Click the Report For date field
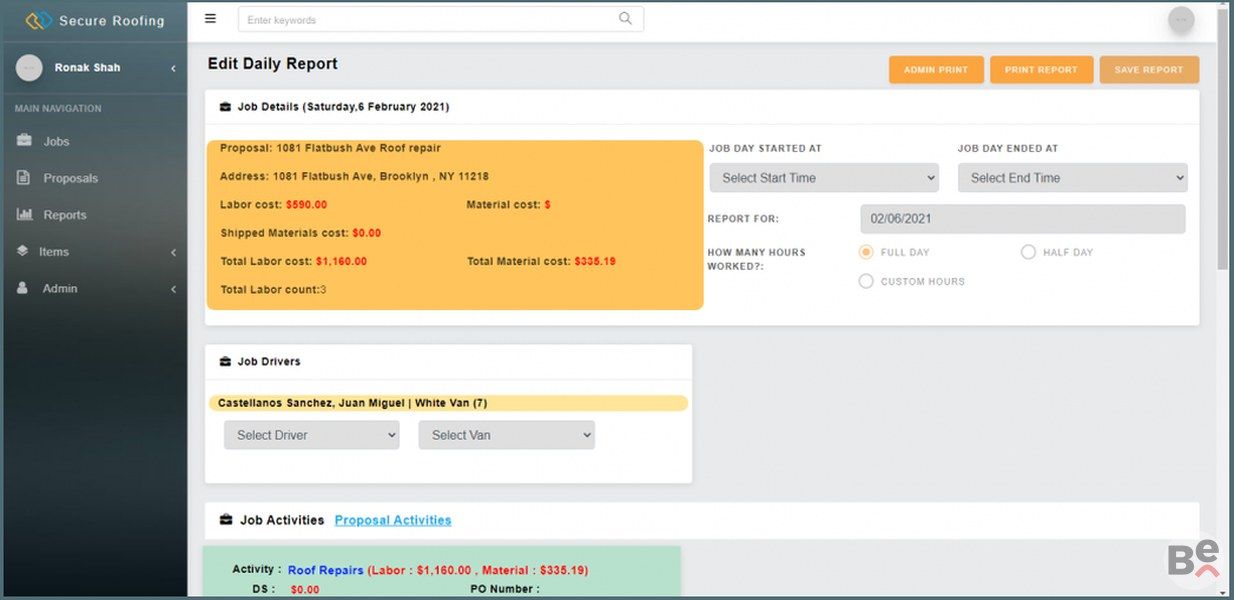This screenshot has height=600, width=1234. [1022, 219]
